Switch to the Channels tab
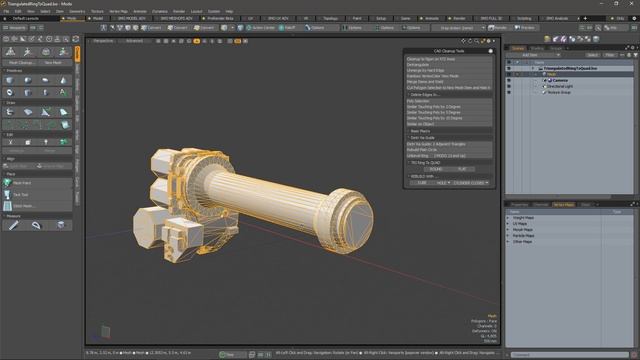This screenshot has height=360, width=640. click(541, 204)
